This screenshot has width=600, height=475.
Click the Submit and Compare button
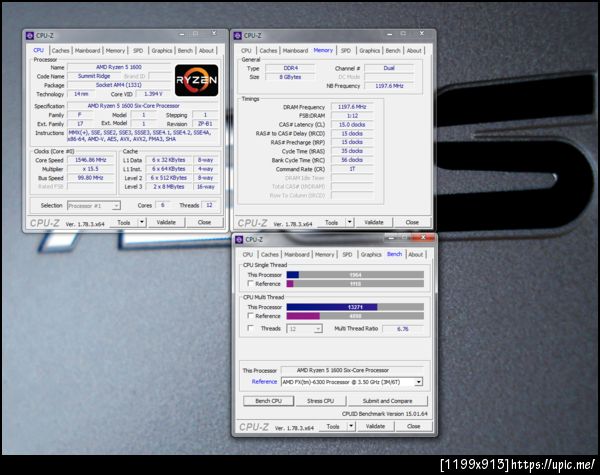[x=387, y=401]
